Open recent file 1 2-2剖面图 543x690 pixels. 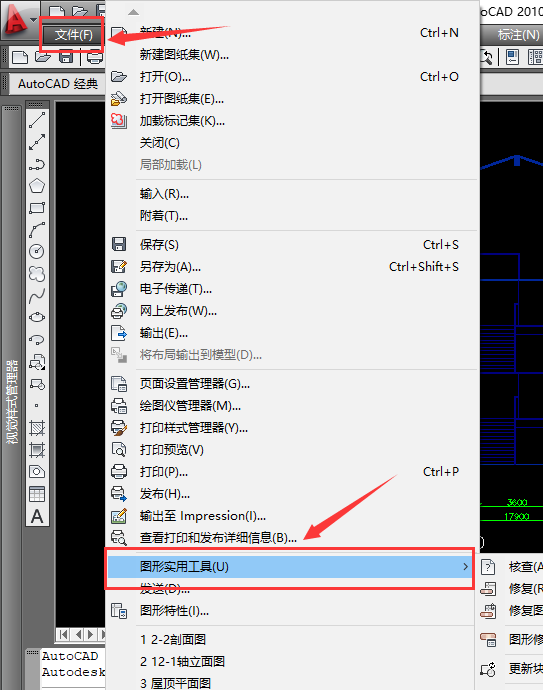click(292, 640)
